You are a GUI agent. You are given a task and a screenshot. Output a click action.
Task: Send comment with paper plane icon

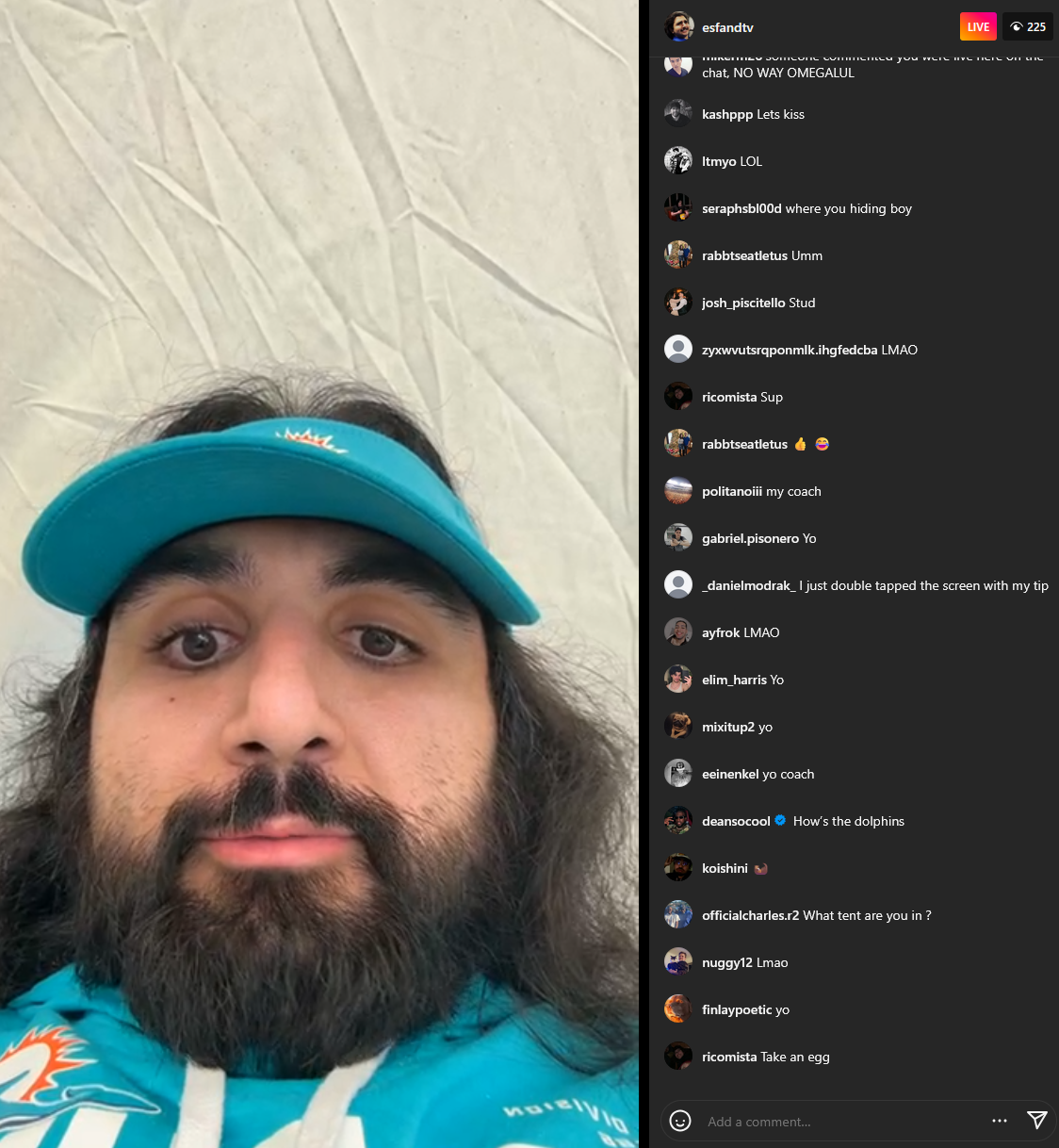(1036, 1120)
